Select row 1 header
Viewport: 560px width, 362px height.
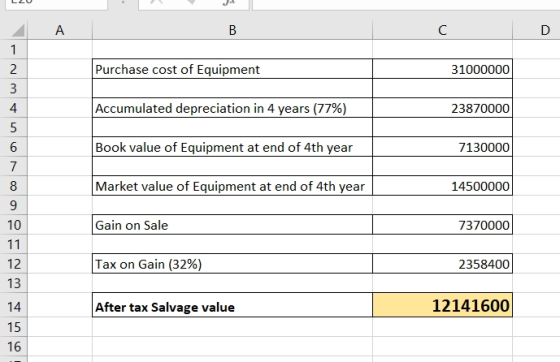pyautogui.click(x=13, y=49)
